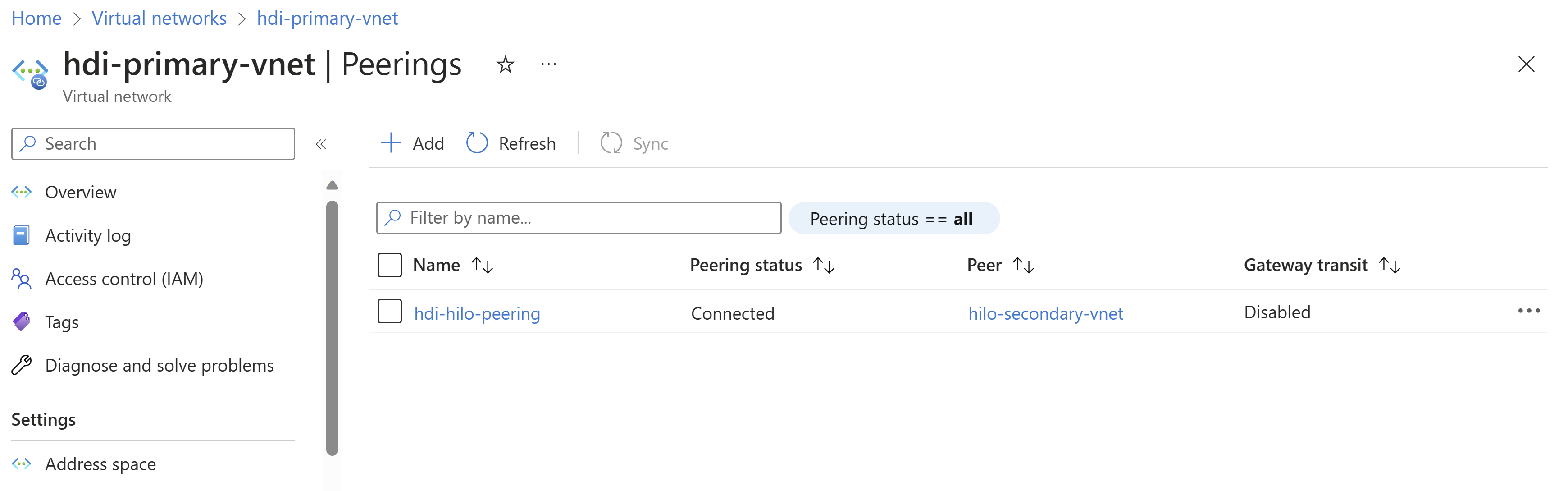The image size is (1568, 491).
Task: Open Diagnose and solve problems
Action: tap(159, 365)
